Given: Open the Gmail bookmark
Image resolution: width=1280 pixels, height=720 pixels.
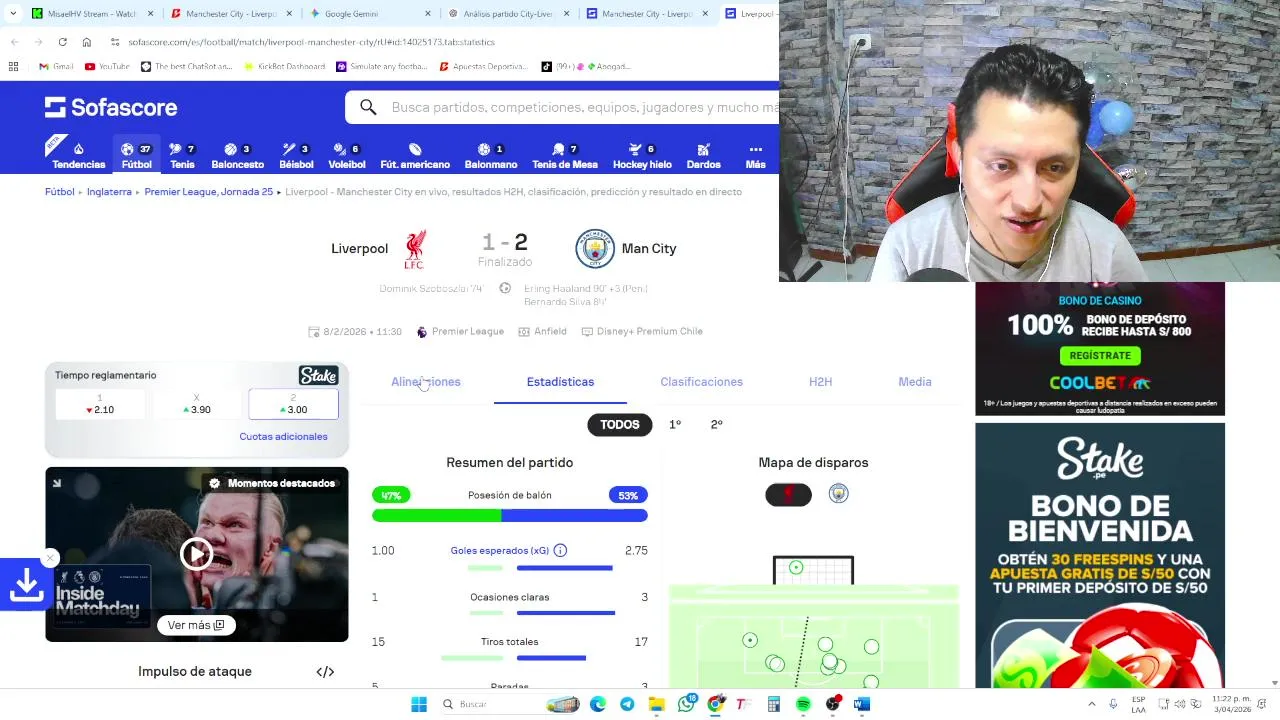Looking at the screenshot, I should (56, 66).
